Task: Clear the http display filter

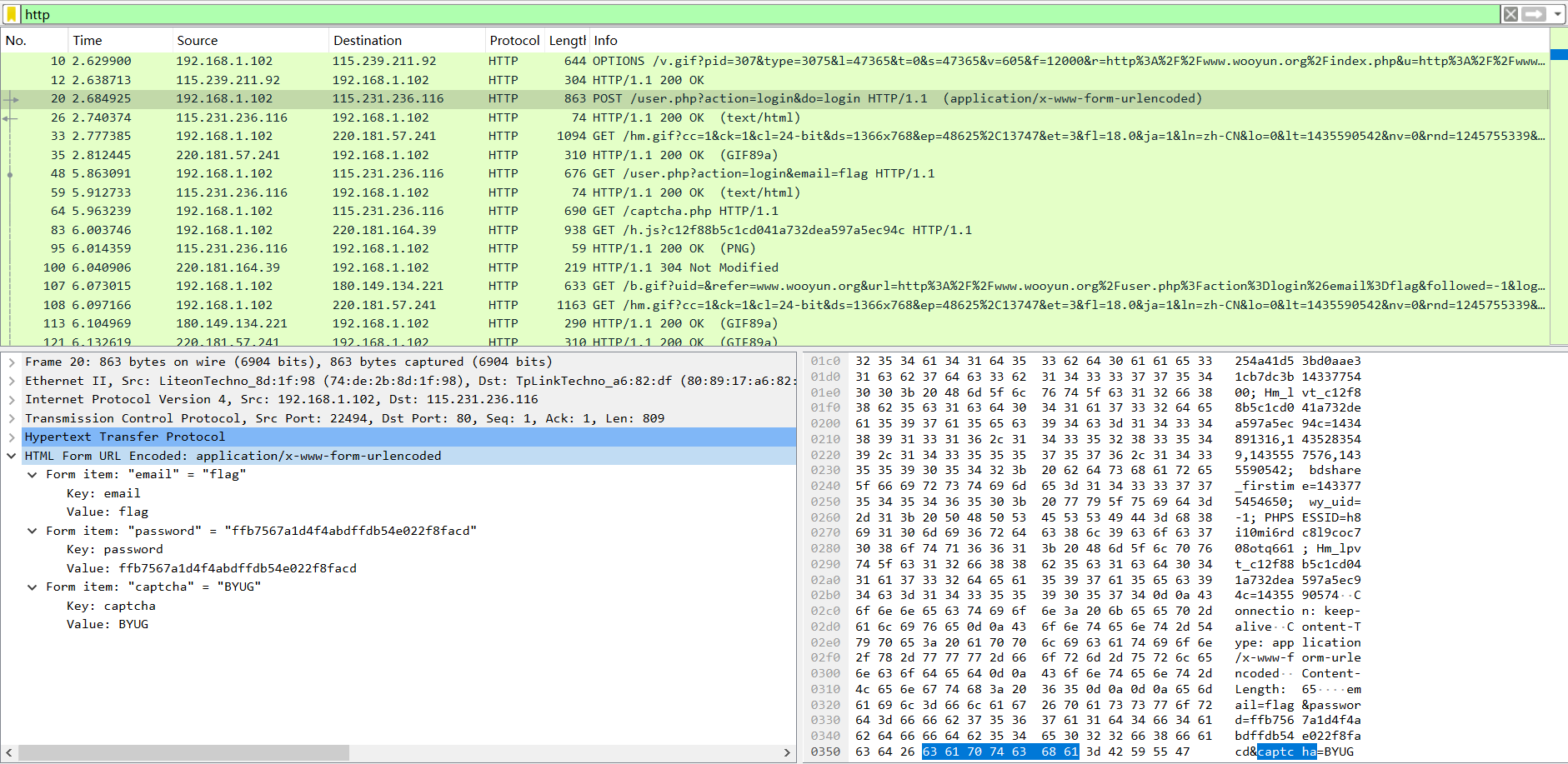Action: (x=1510, y=14)
